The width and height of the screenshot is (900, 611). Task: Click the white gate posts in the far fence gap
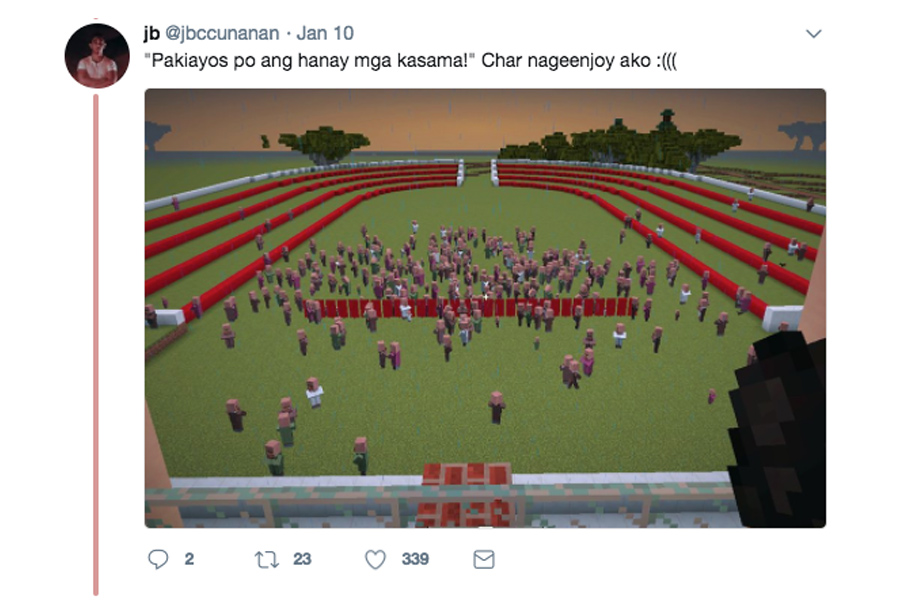[x=476, y=172]
